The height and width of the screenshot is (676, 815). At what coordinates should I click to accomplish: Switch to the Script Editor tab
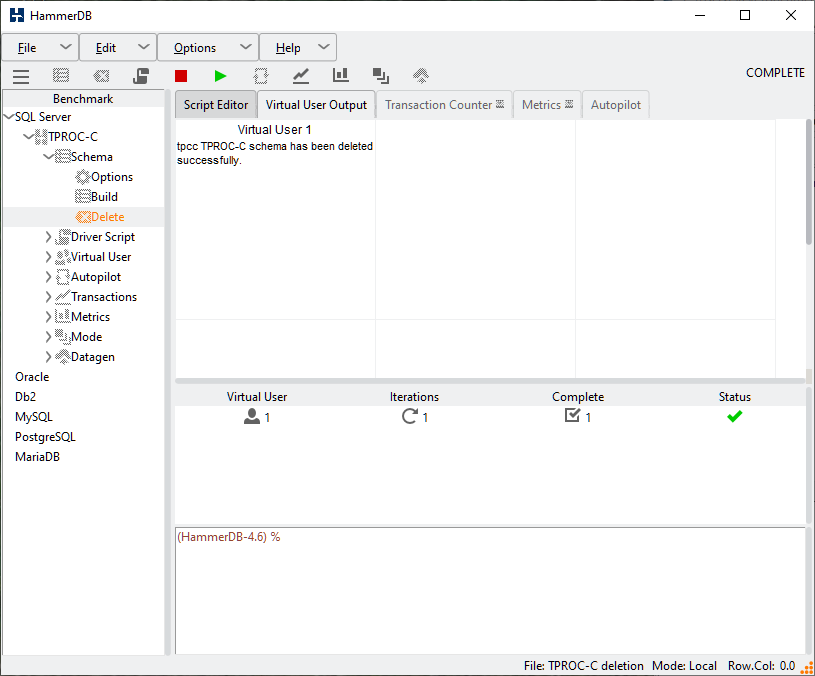tap(216, 105)
